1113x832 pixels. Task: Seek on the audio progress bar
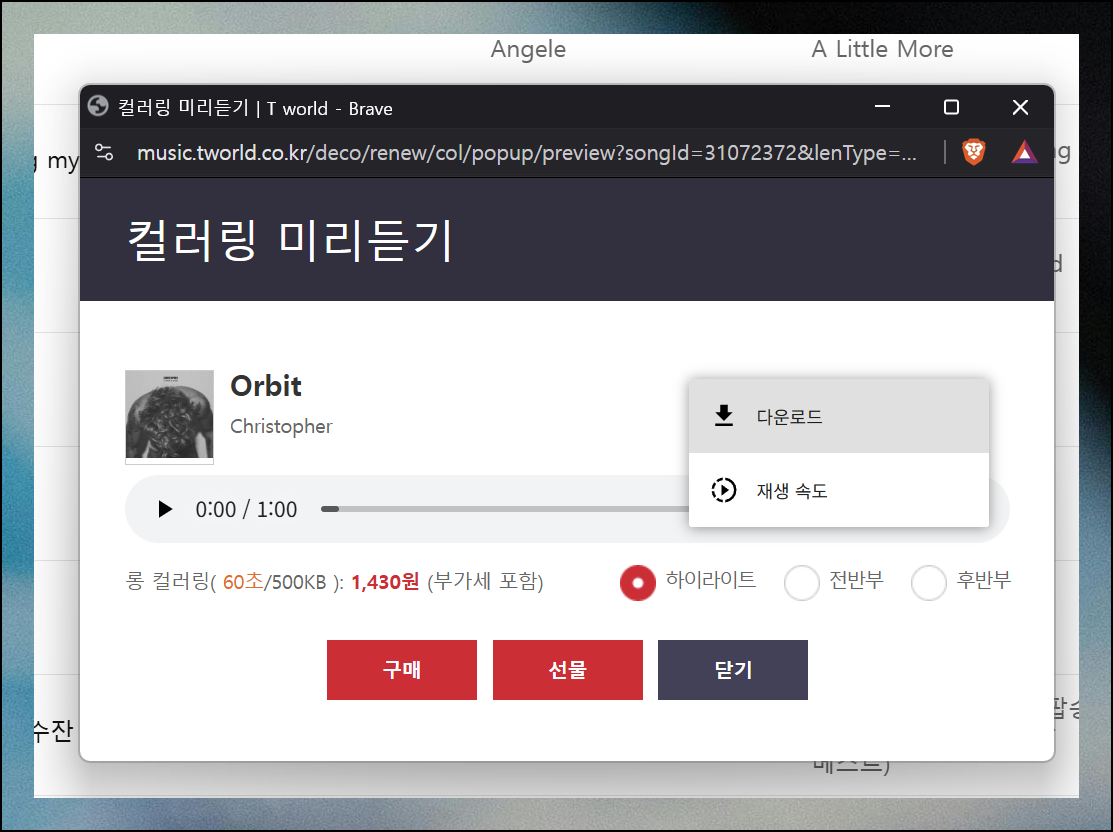point(505,509)
